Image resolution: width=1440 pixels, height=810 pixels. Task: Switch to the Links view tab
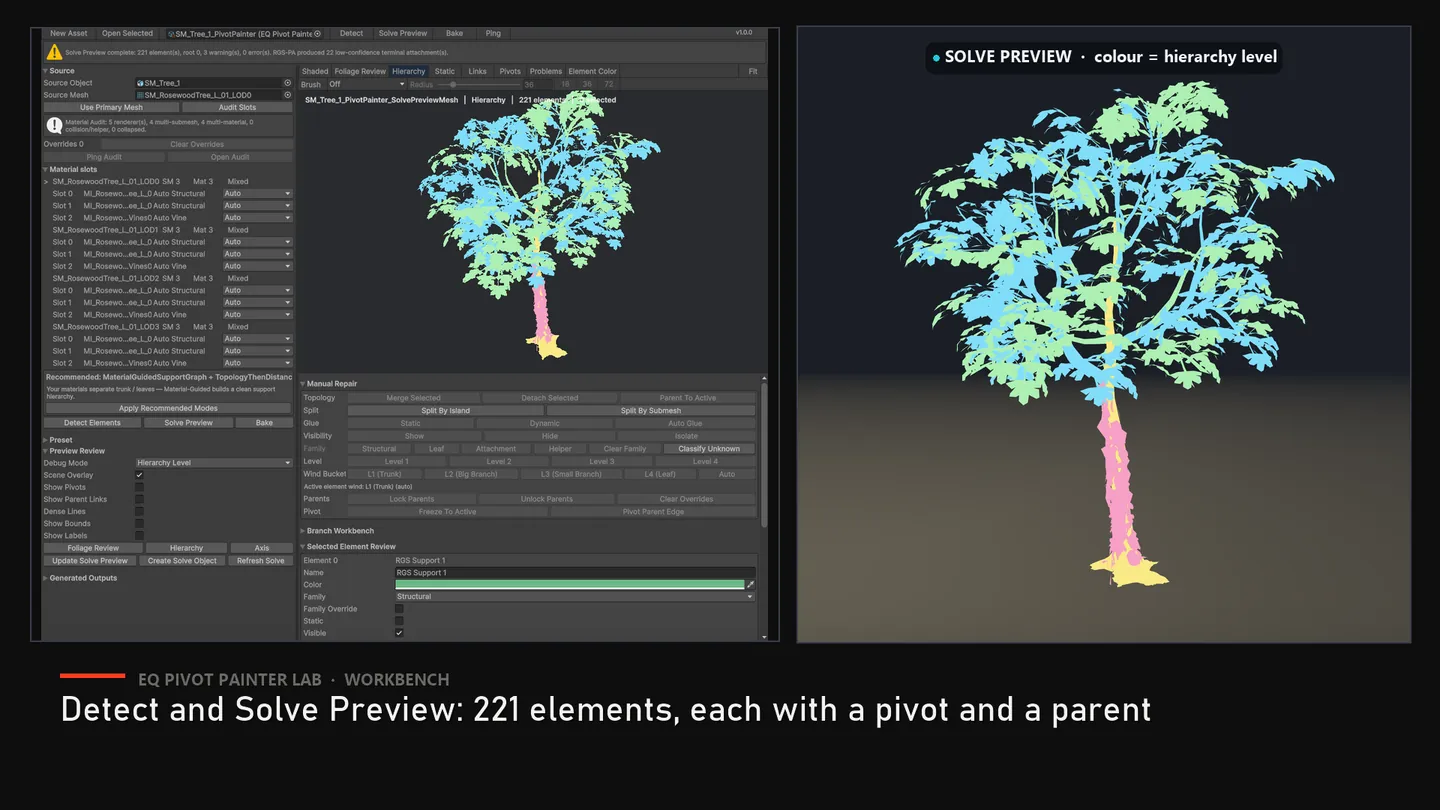pyautogui.click(x=478, y=71)
